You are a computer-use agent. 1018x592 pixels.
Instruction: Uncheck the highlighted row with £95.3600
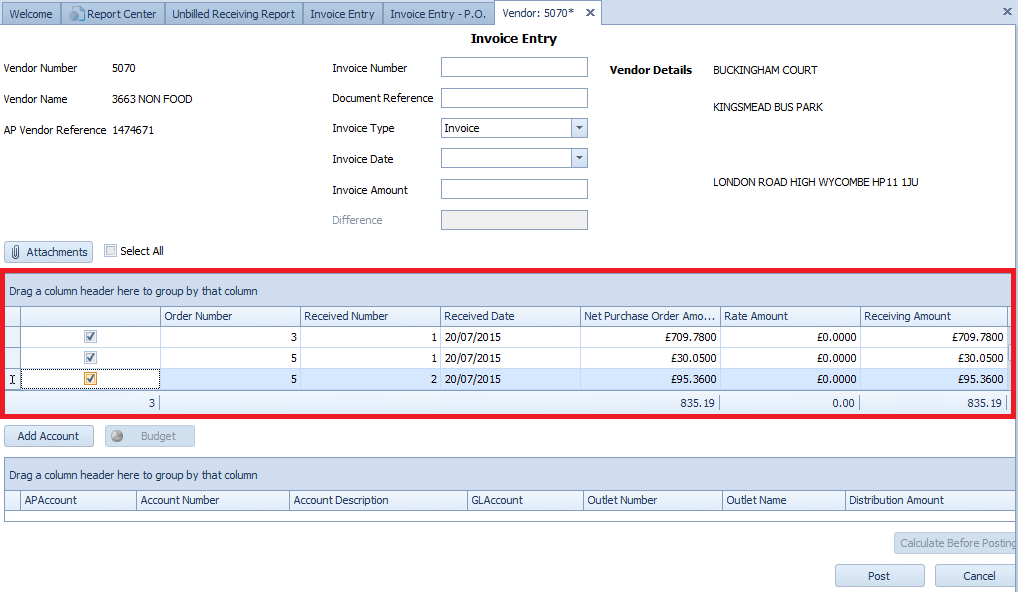coord(91,379)
